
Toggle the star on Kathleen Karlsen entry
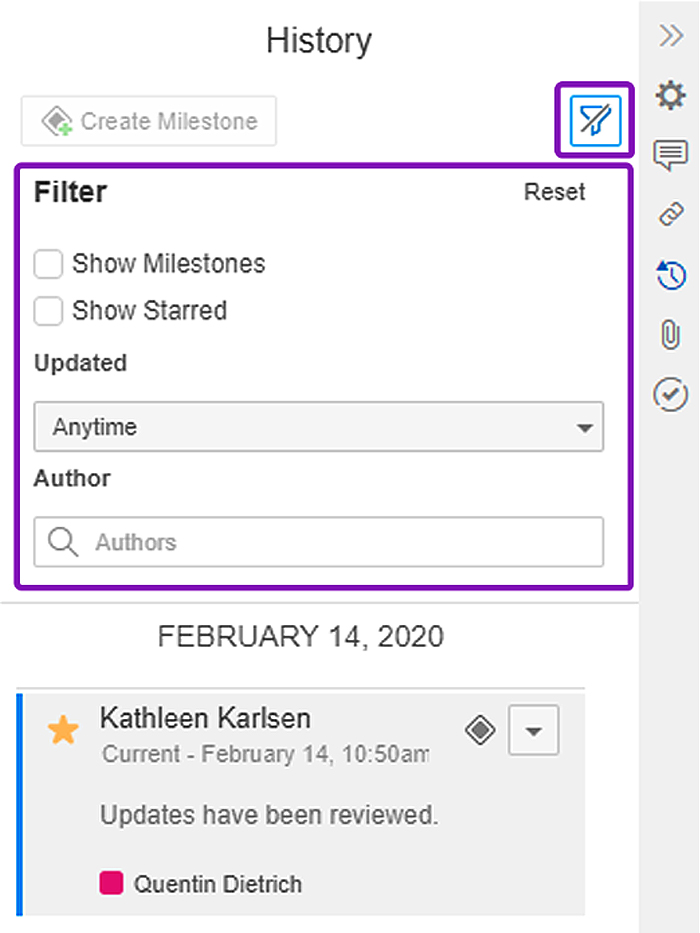[63, 731]
